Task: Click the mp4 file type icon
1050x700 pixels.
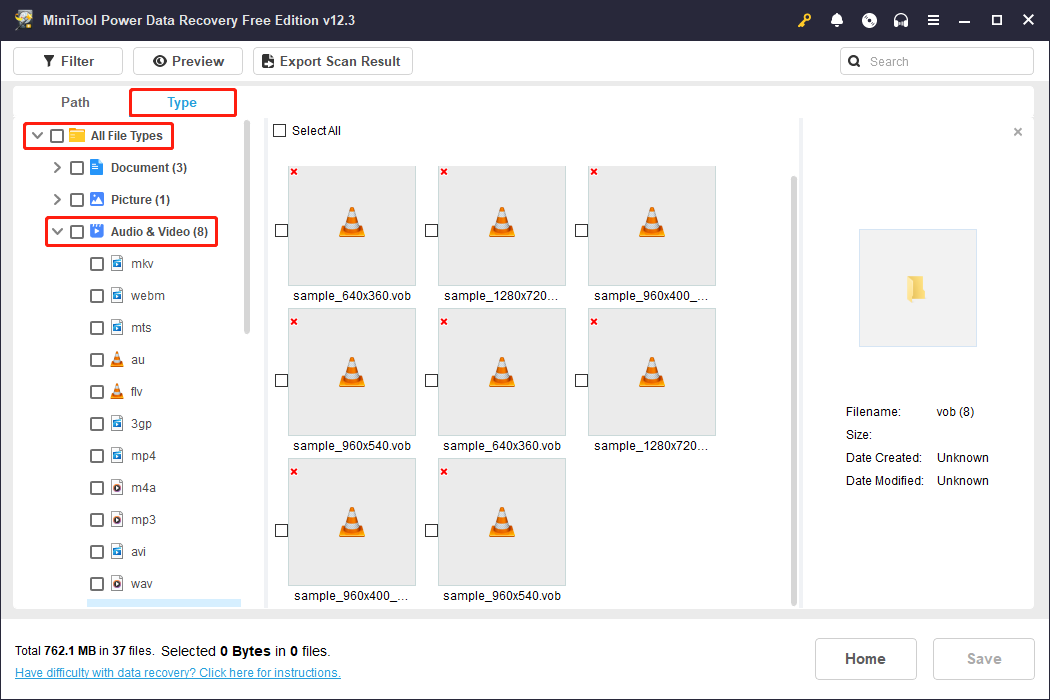Action: click(x=117, y=456)
